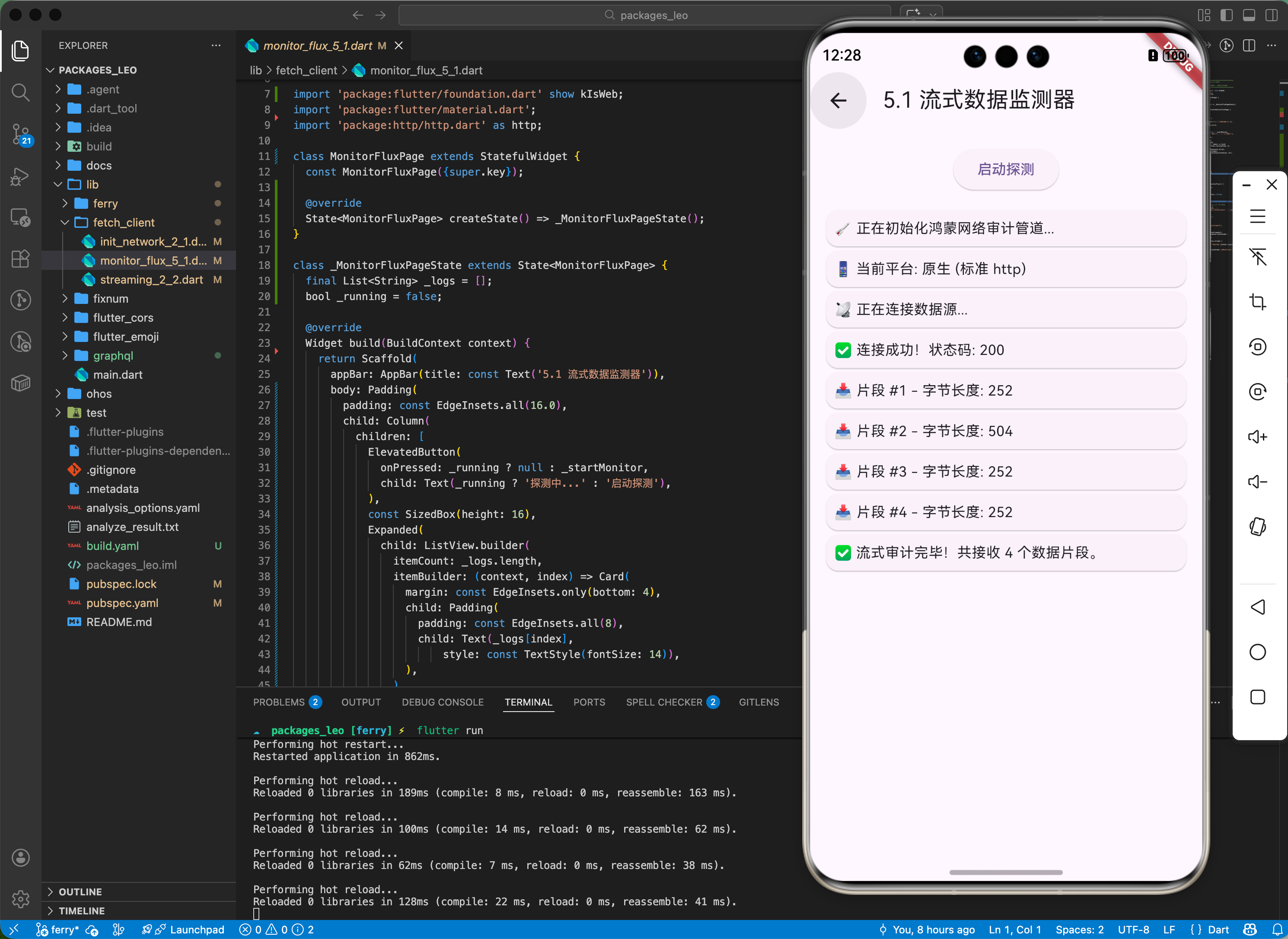1288x939 pixels.
Task: Toggle the secondary sidebar layout icon
Action: point(1271,15)
